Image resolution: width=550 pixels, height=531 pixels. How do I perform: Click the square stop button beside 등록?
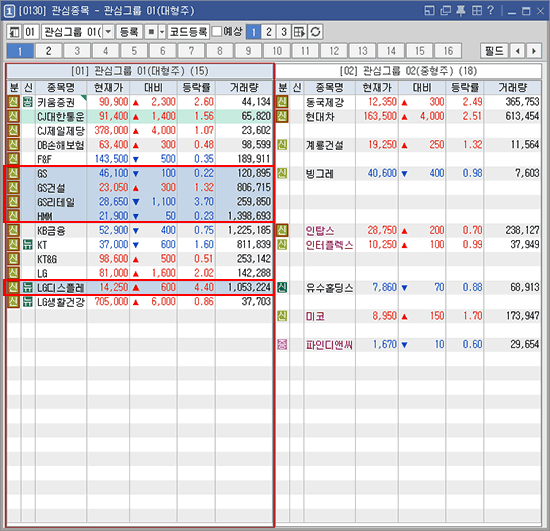pyautogui.click(x=151, y=32)
